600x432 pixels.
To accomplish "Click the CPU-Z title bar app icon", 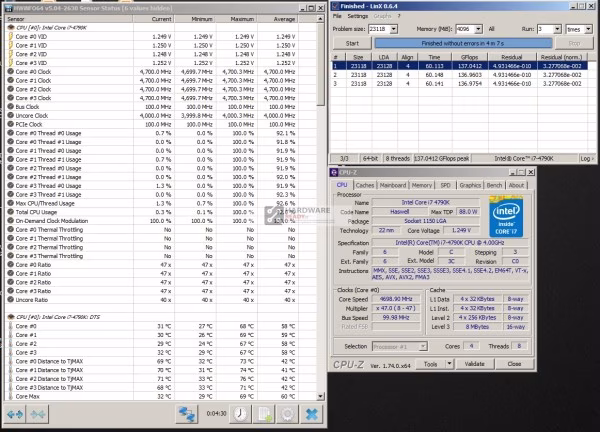I will pos(334,173).
